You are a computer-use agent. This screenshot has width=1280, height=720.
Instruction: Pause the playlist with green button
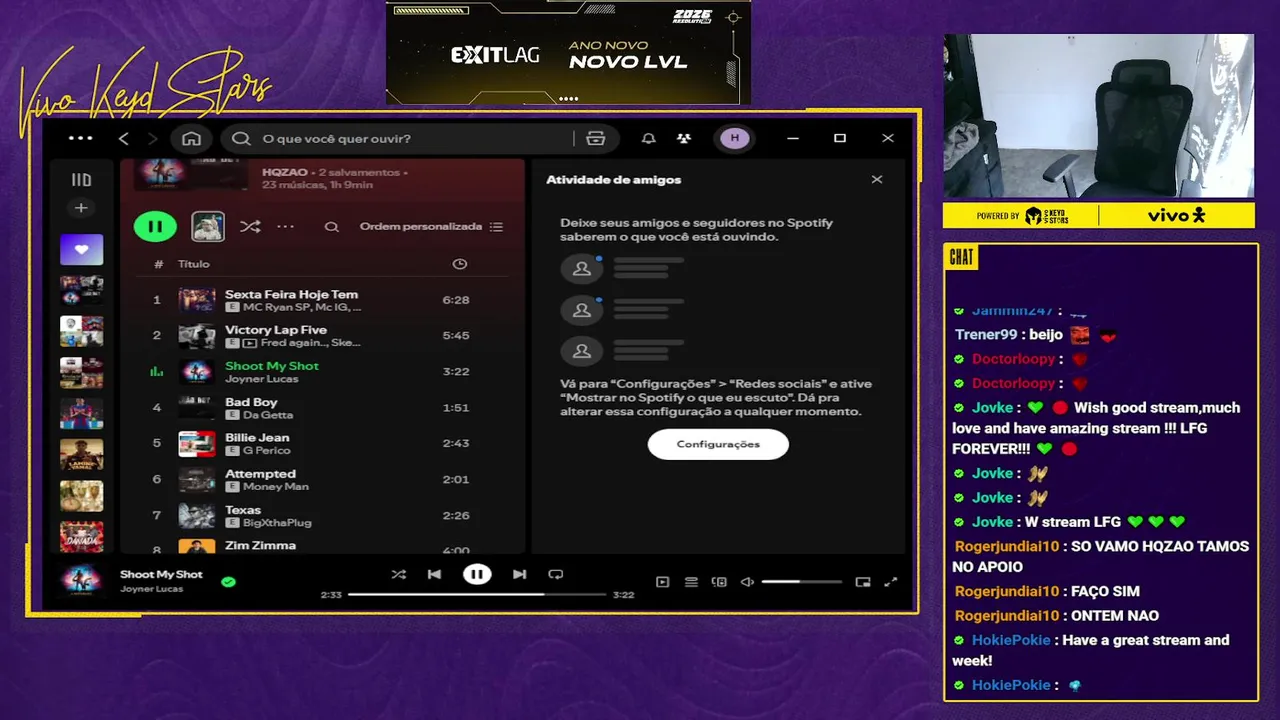point(155,226)
